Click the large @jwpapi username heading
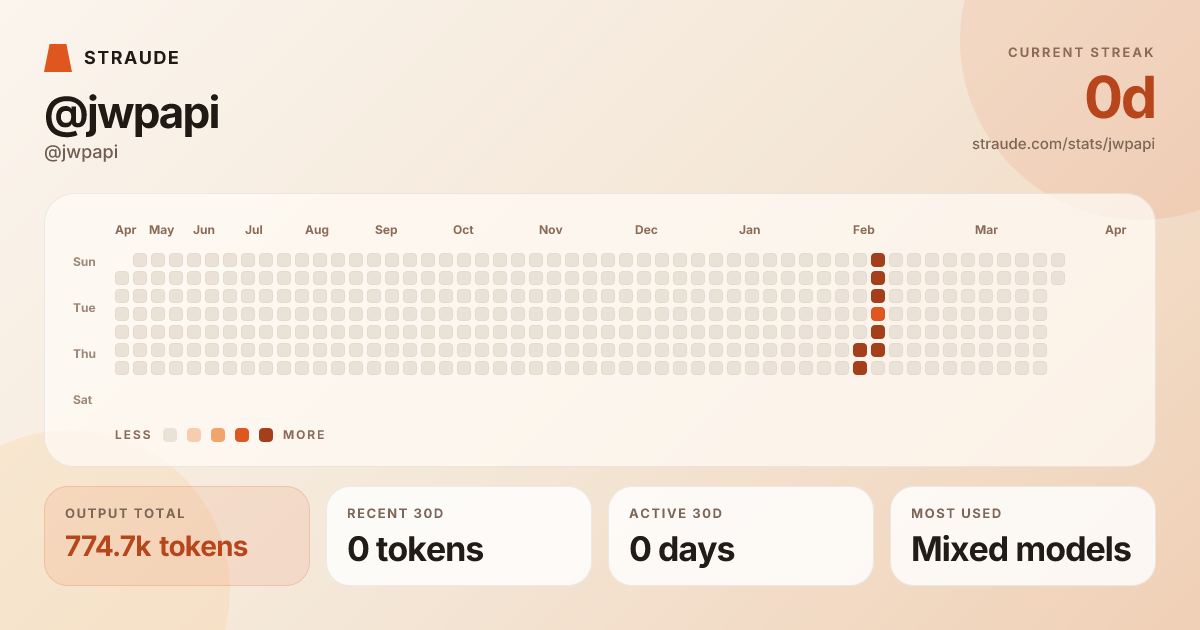The width and height of the screenshot is (1200, 630). point(131,114)
